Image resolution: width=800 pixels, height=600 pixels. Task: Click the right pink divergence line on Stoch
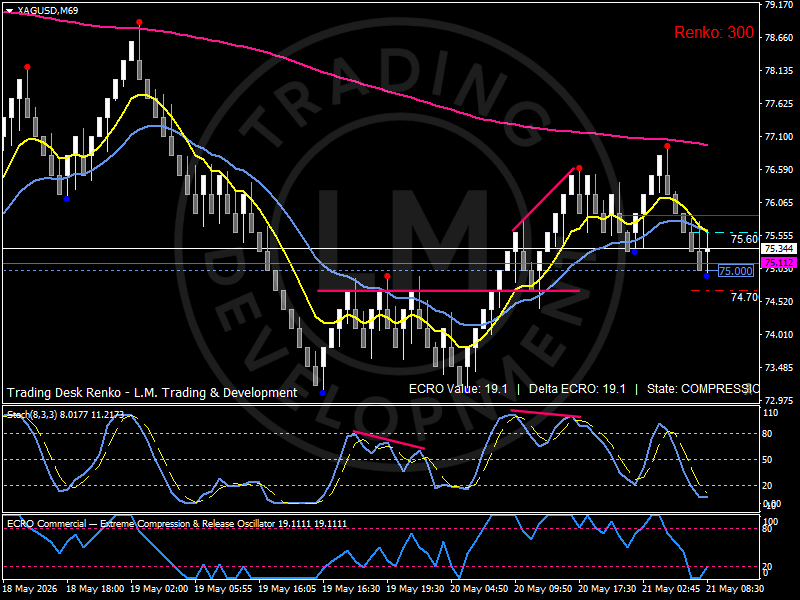coord(545,414)
